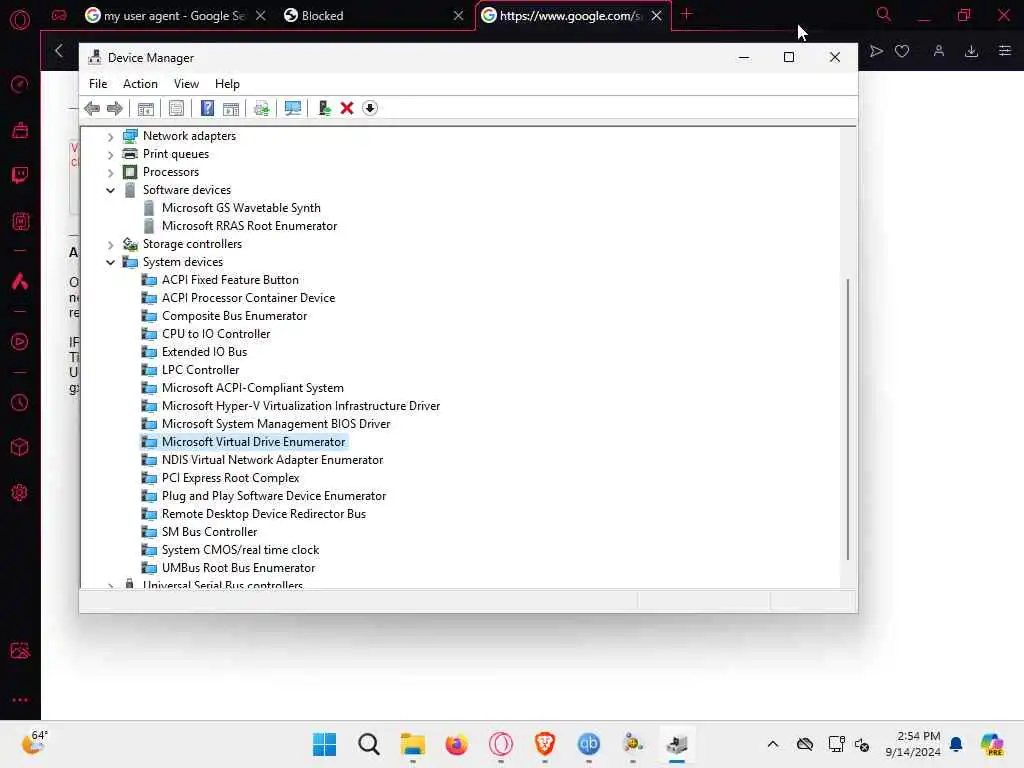This screenshot has width=1024, height=768.
Task: Select Microsoft RRAS Root Enumerator
Action: pos(249,226)
